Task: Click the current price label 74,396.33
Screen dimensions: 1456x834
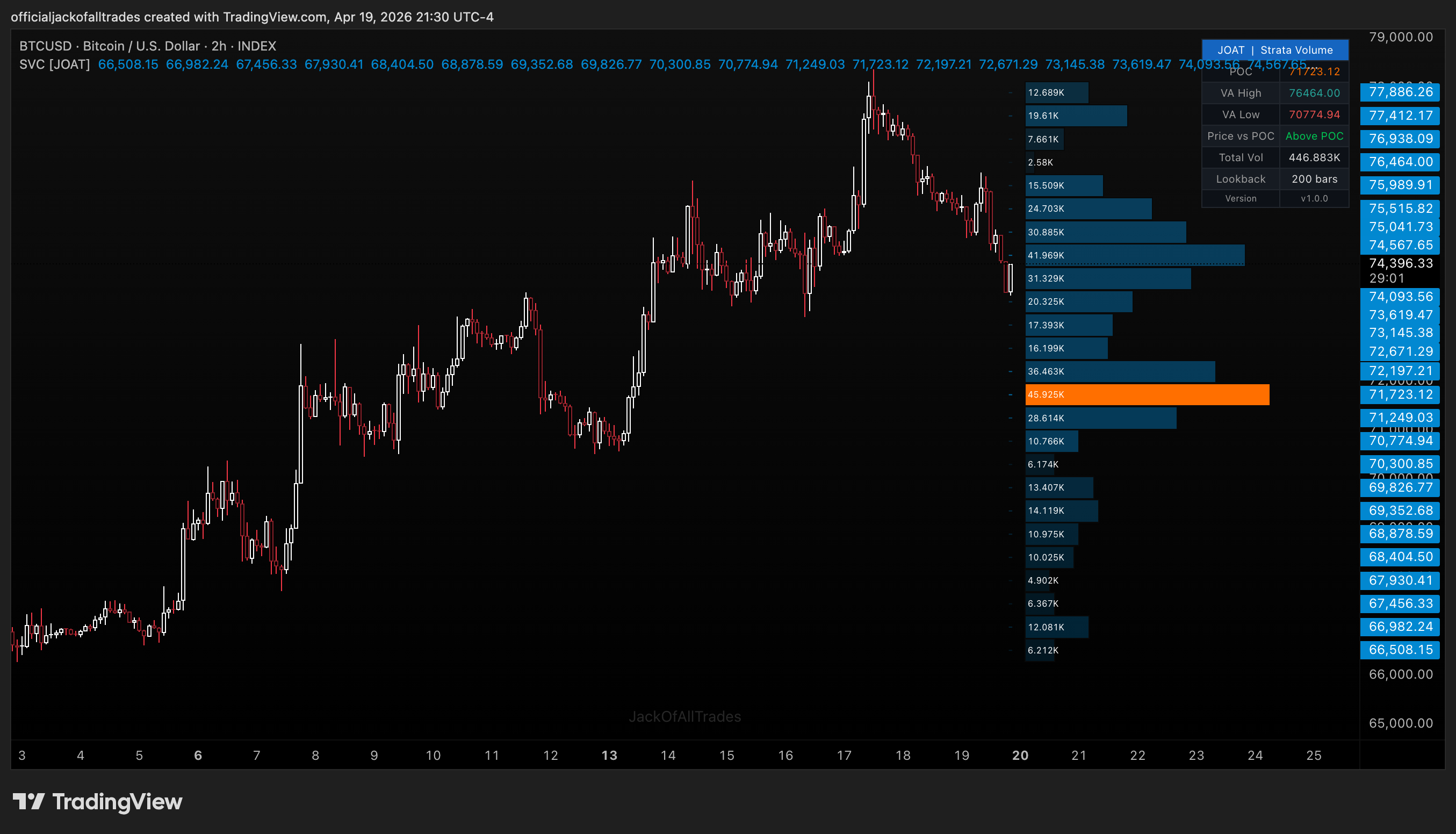Action: pos(1401,263)
